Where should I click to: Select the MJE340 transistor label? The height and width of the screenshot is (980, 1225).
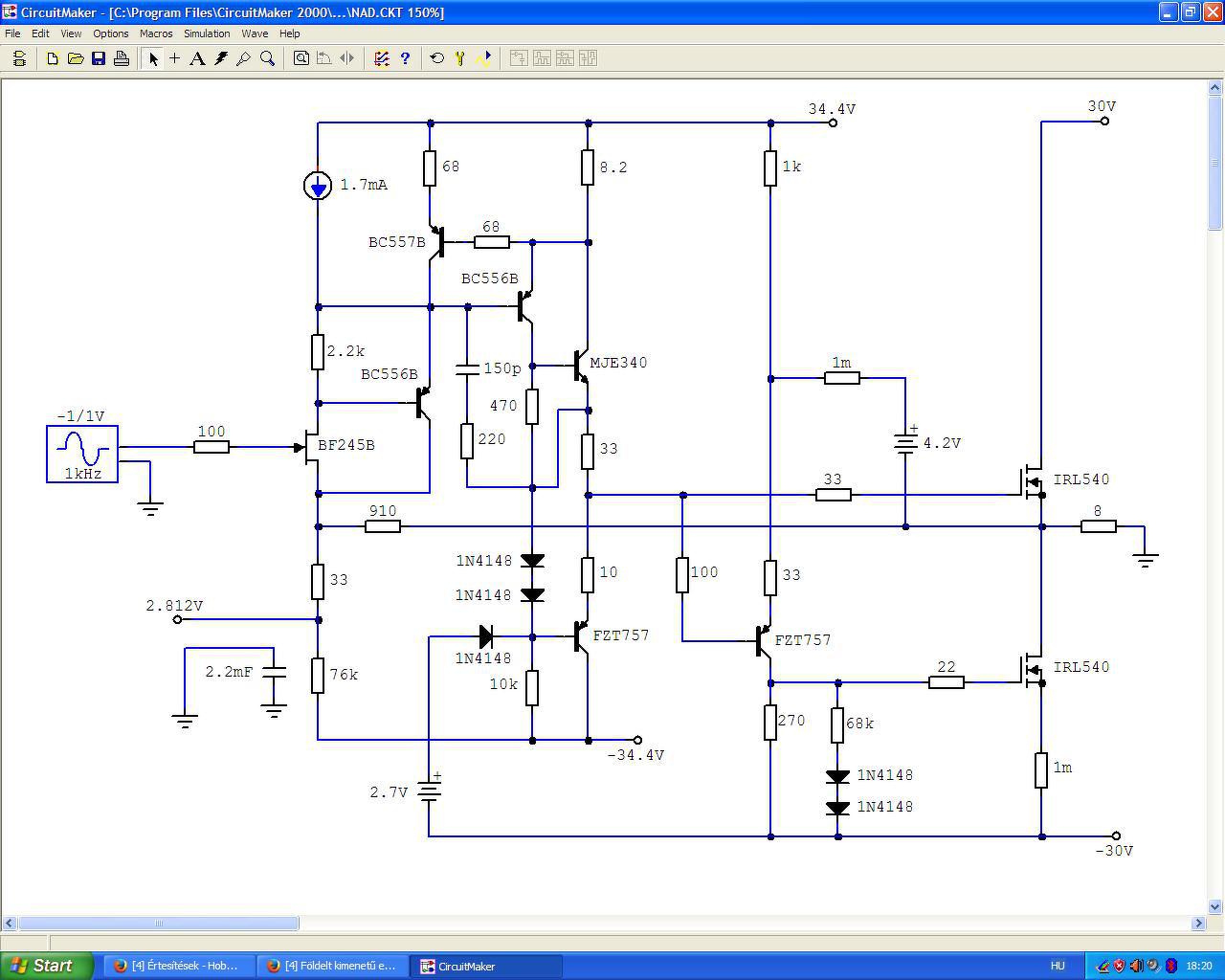click(618, 363)
